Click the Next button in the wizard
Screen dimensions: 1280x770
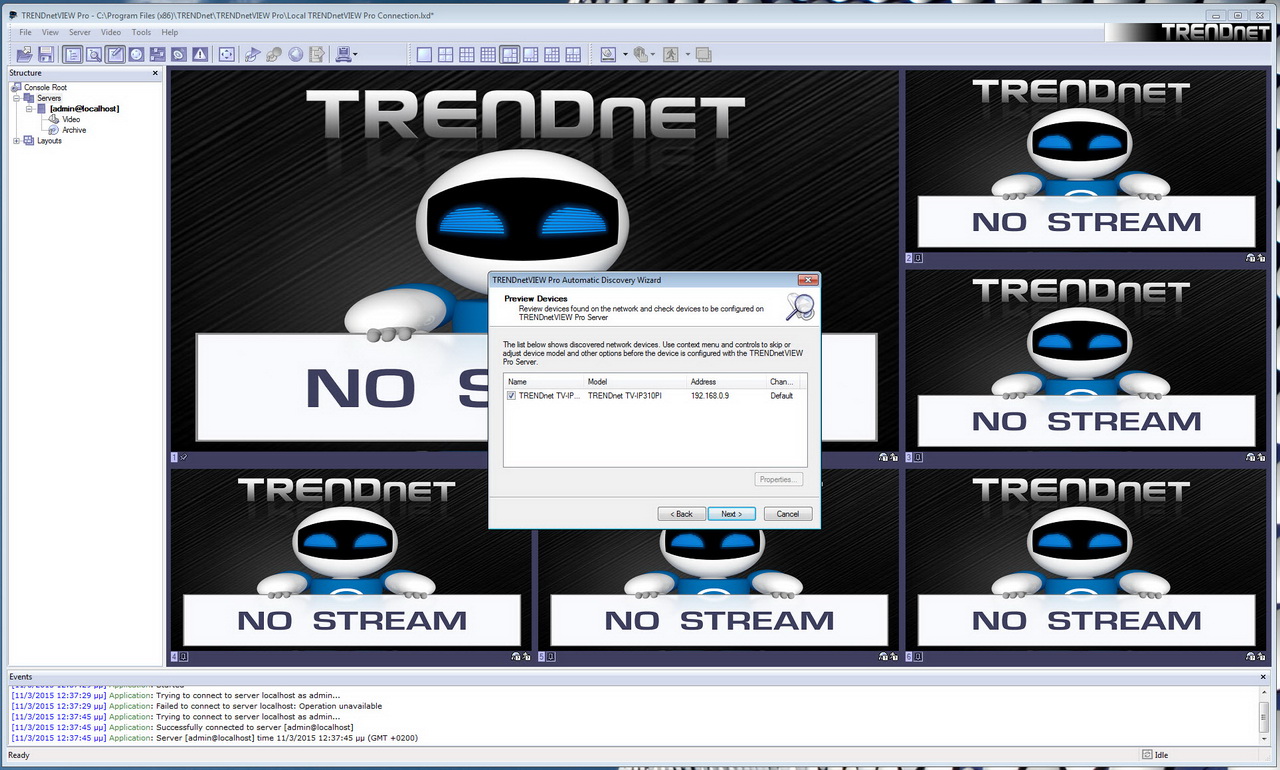pos(732,514)
